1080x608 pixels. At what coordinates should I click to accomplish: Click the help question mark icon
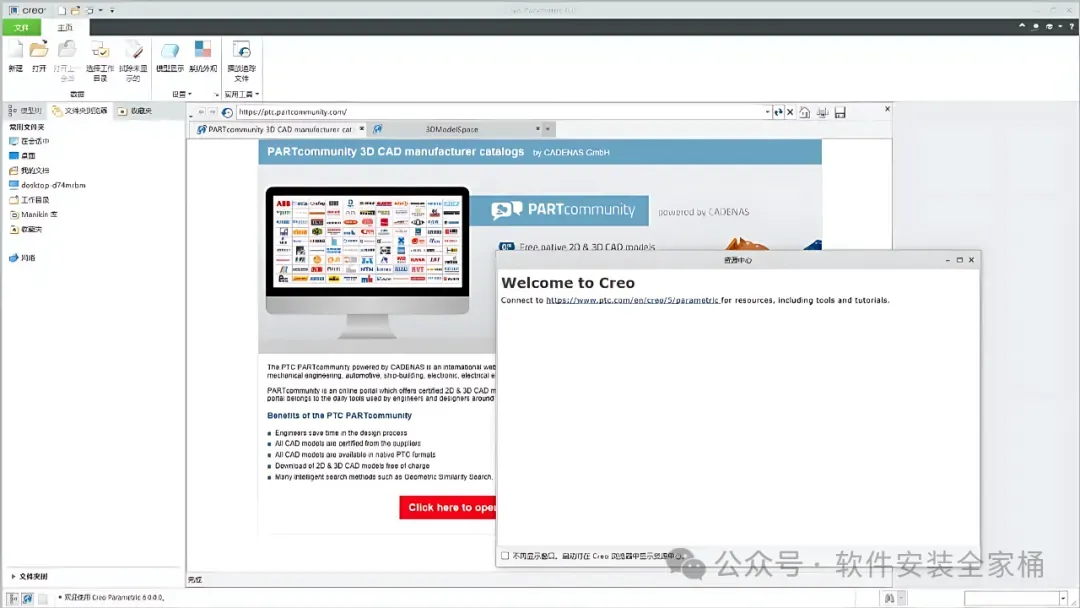1071,26
